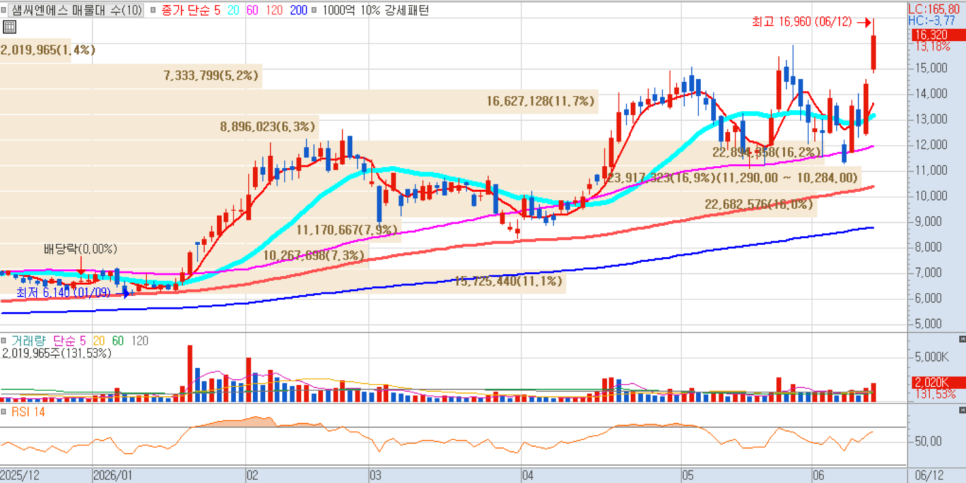Click the square marker before RSI 14

click(5, 412)
